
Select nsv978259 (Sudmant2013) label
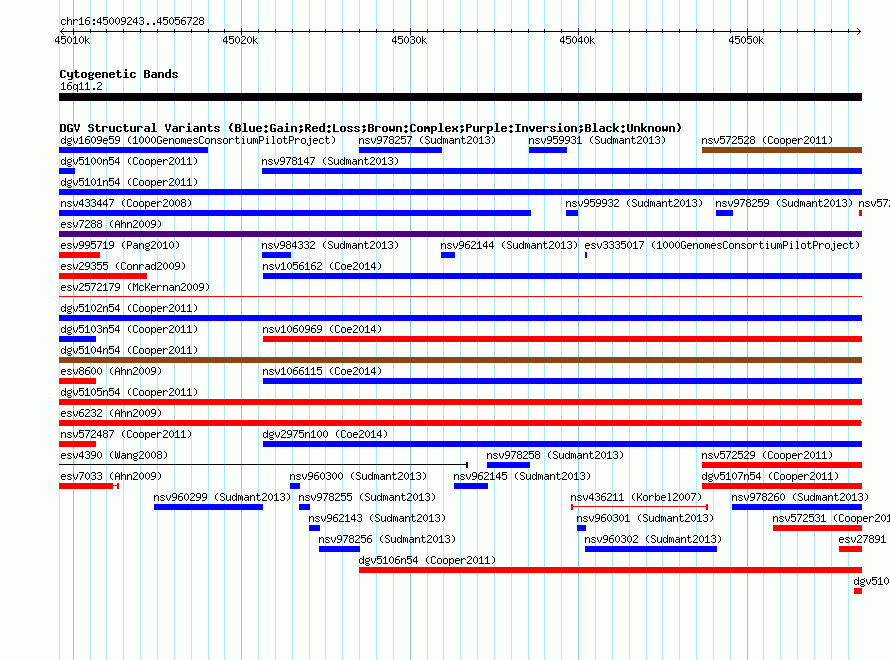coord(784,203)
